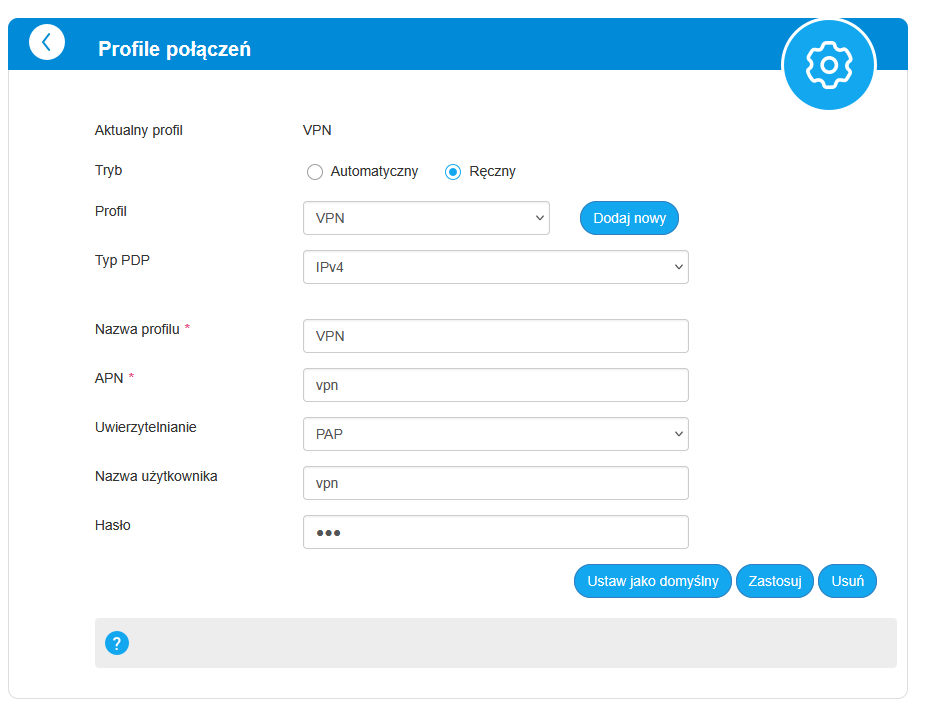932x706 pixels.
Task: Focus the Nazwa profilu input field
Action: pos(495,336)
